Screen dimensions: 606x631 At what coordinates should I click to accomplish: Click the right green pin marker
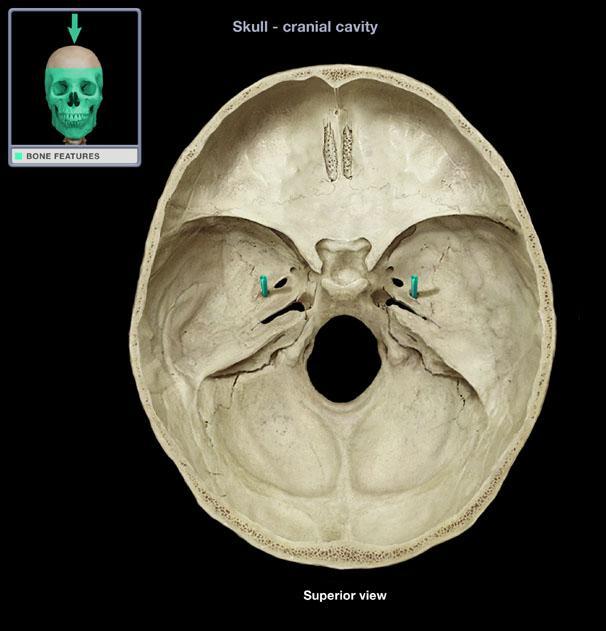[x=414, y=287]
